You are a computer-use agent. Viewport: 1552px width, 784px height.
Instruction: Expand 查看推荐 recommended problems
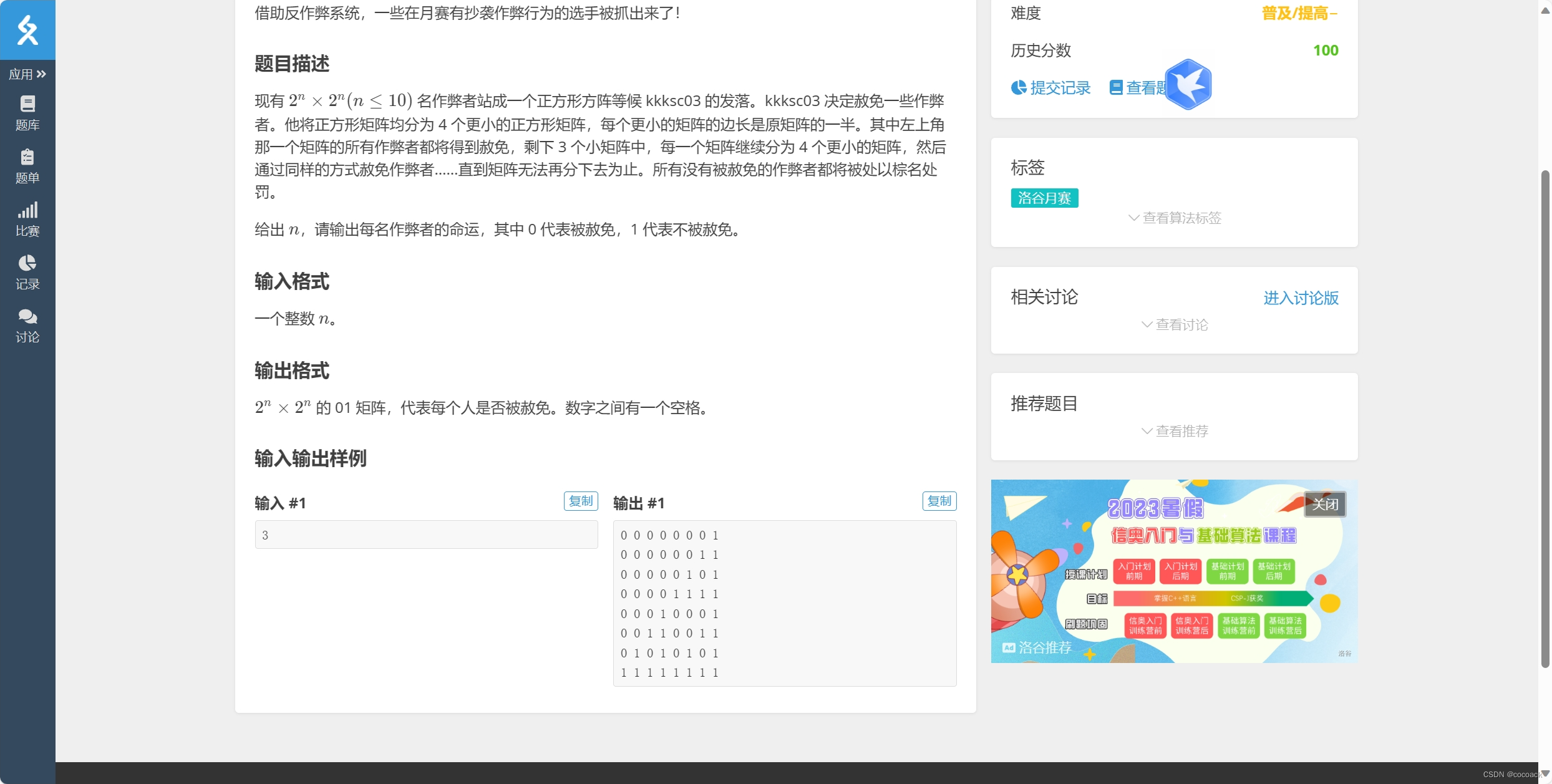point(1175,431)
